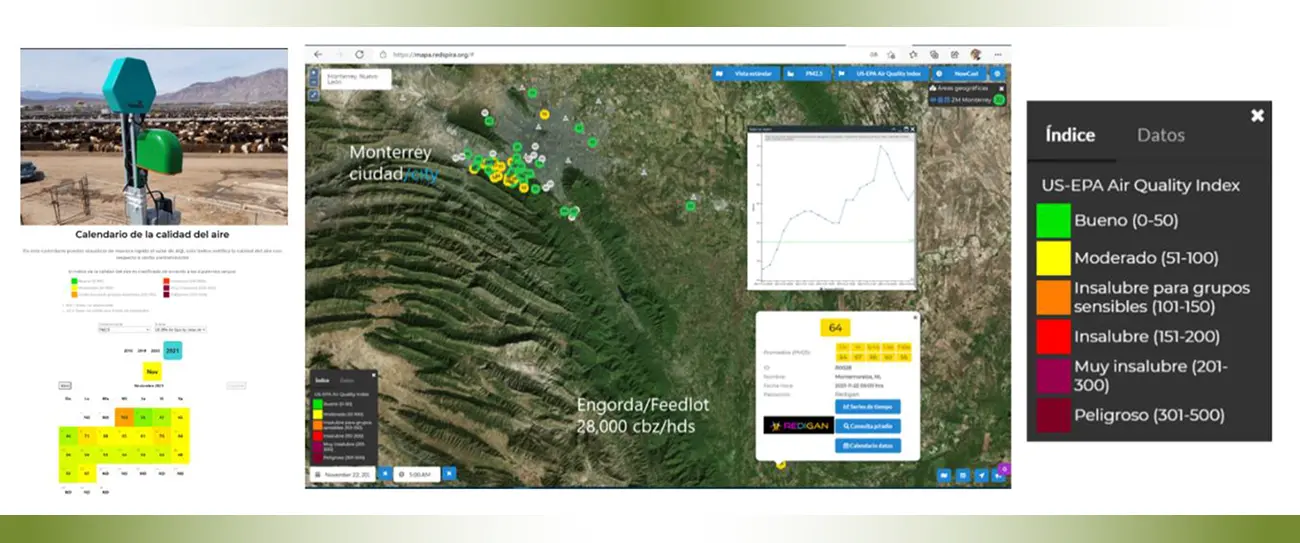Select the 2021 year button in calendar

pos(170,351)
